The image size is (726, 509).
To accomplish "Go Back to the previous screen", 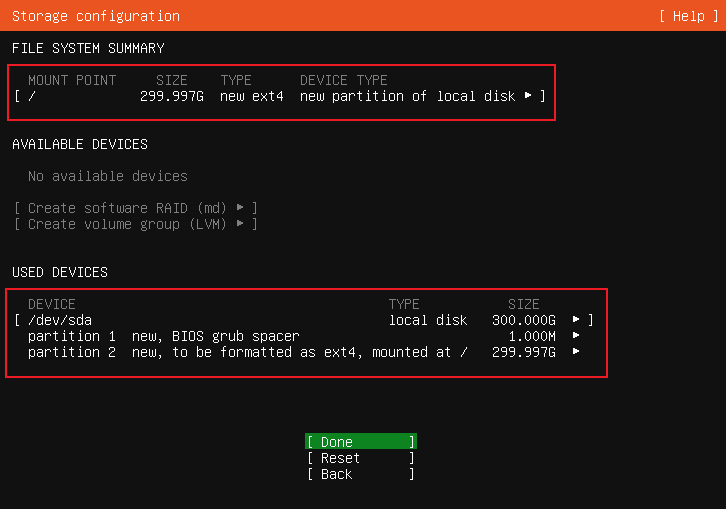I will pyautogui.click(x=360, y=474).
